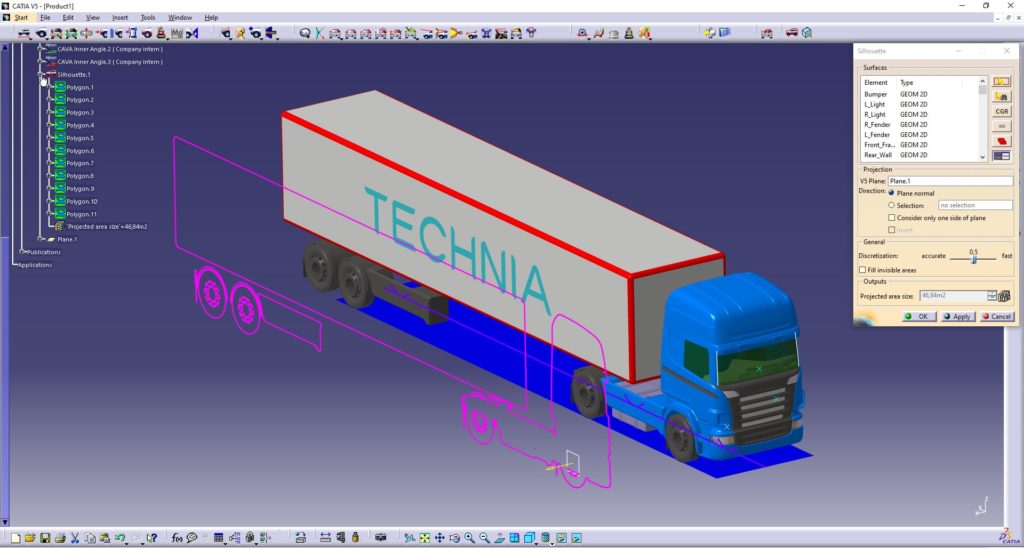This screenshot has height=548, width=1024.
Task: Click the OK button in Silhouette dialog
Action: point(919,316)
